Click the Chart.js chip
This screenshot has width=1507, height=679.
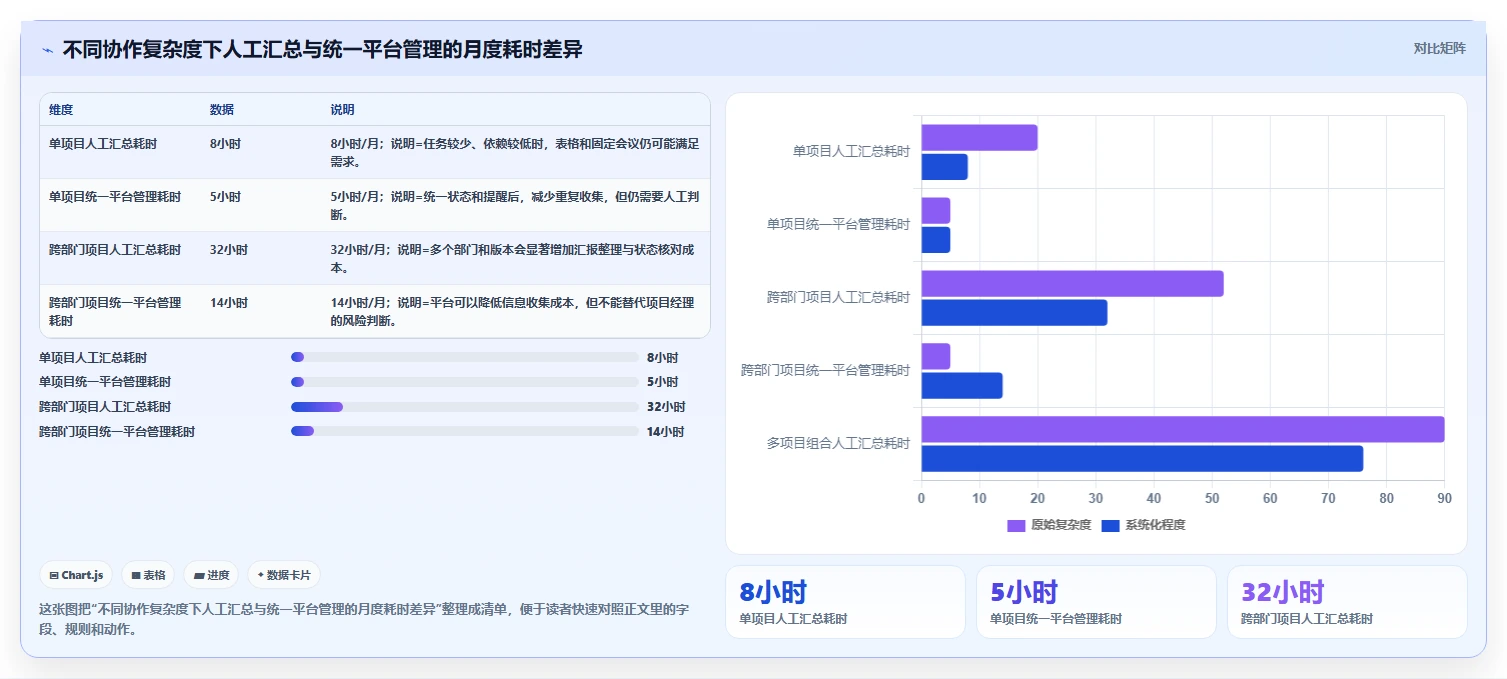(76, 575)
